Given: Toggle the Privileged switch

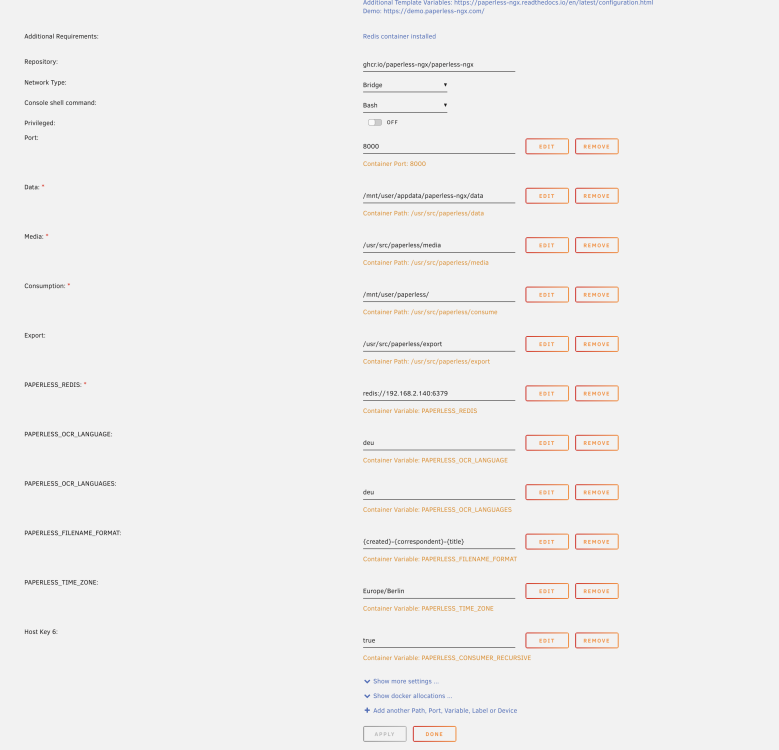Looking at the screenshot, I should 375,122.
